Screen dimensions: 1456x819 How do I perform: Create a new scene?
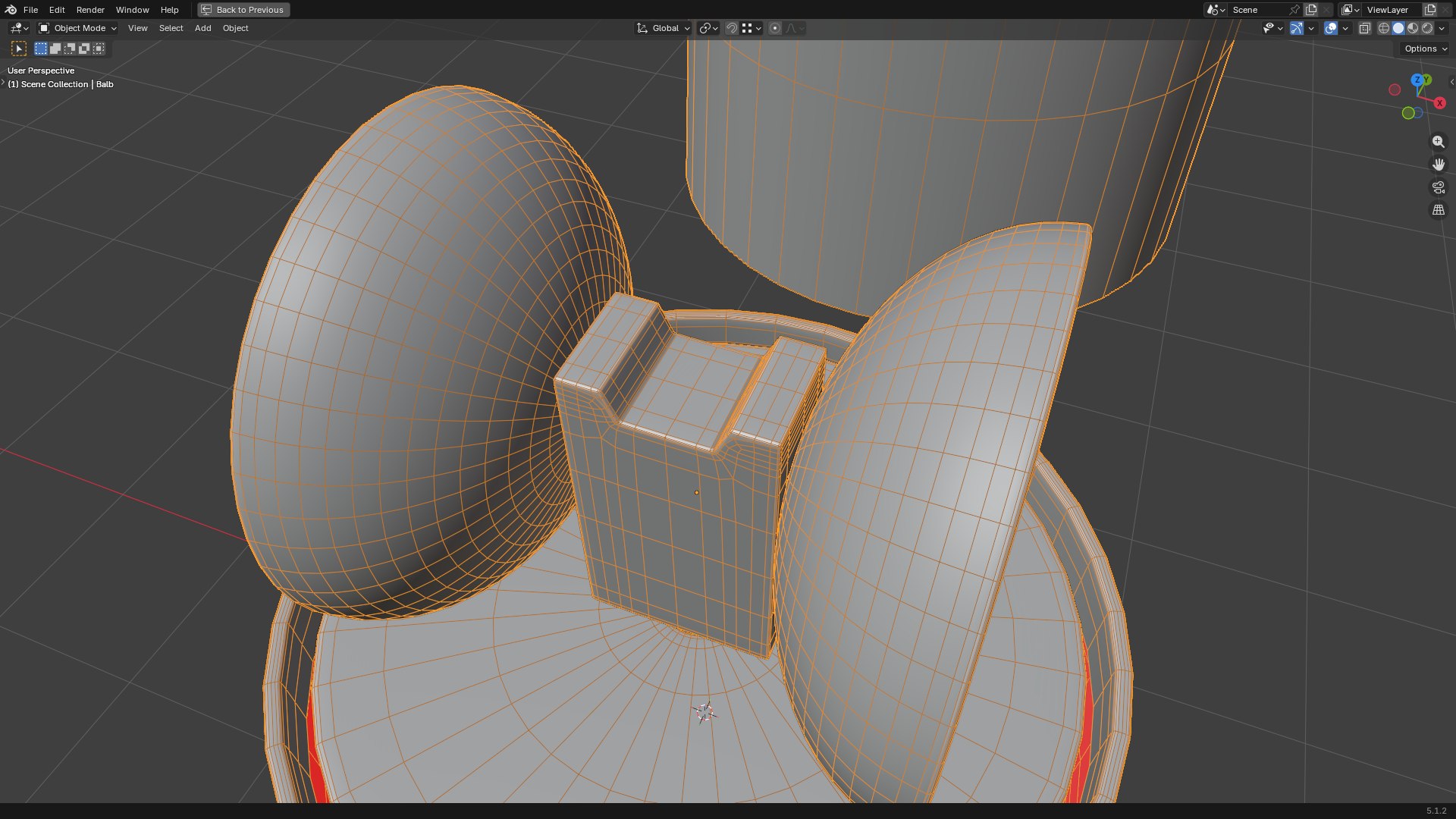coord(1311,10)
